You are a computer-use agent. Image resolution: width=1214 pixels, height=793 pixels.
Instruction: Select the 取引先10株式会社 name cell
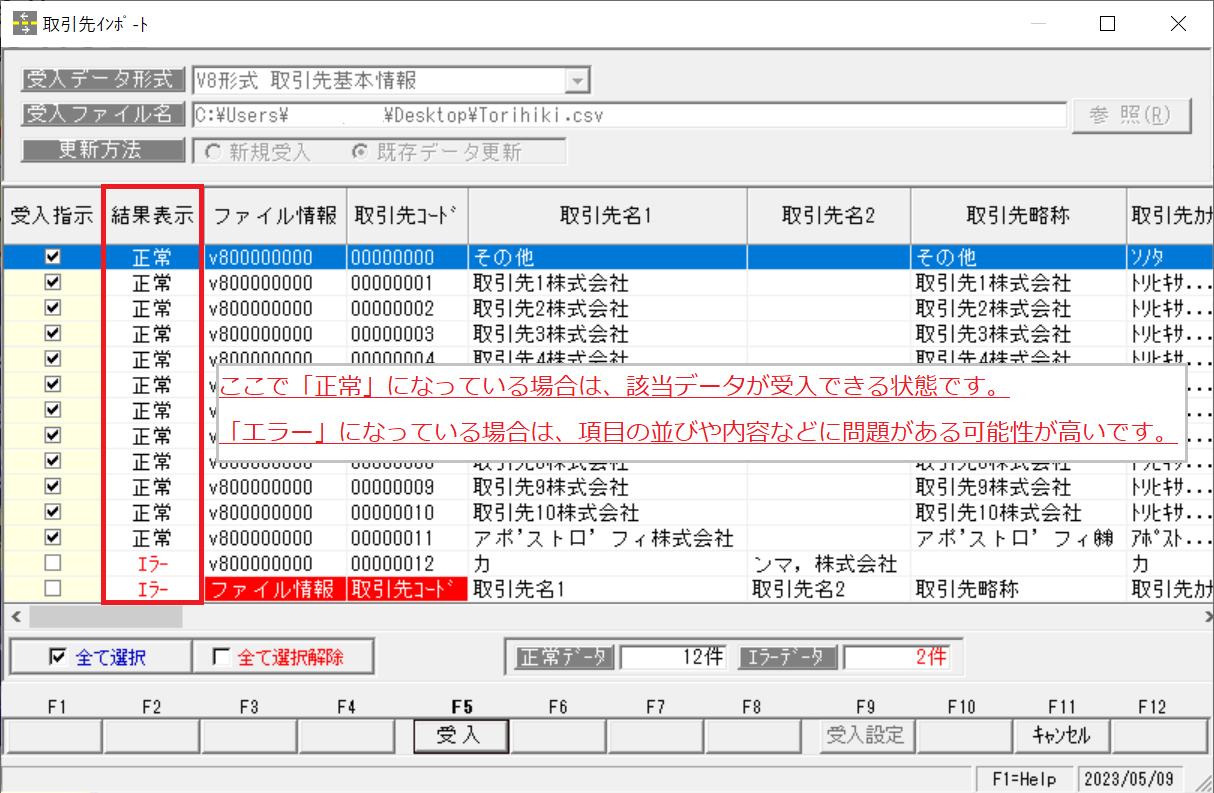click(x=608, y=512)
